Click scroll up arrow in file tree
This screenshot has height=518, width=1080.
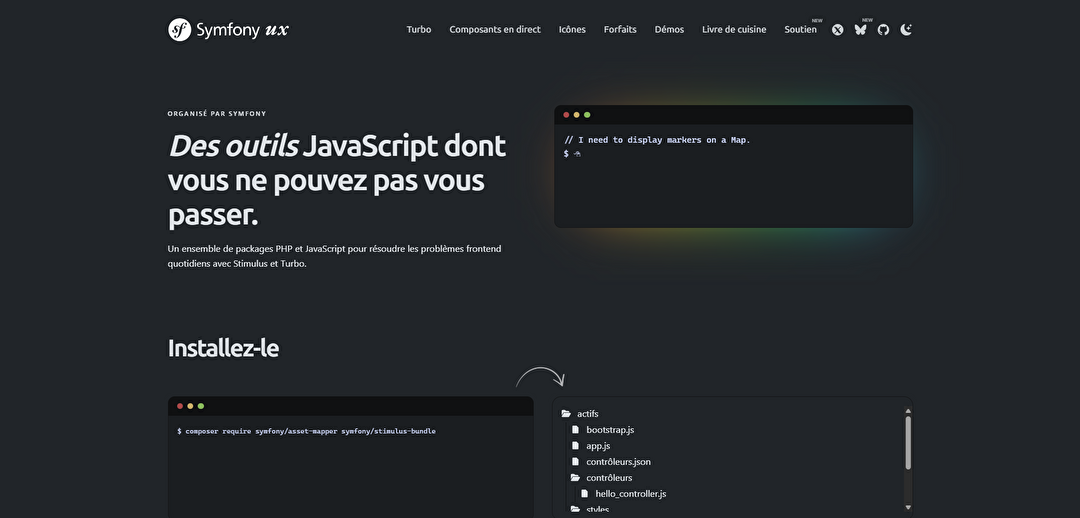[x=908, y=411]
